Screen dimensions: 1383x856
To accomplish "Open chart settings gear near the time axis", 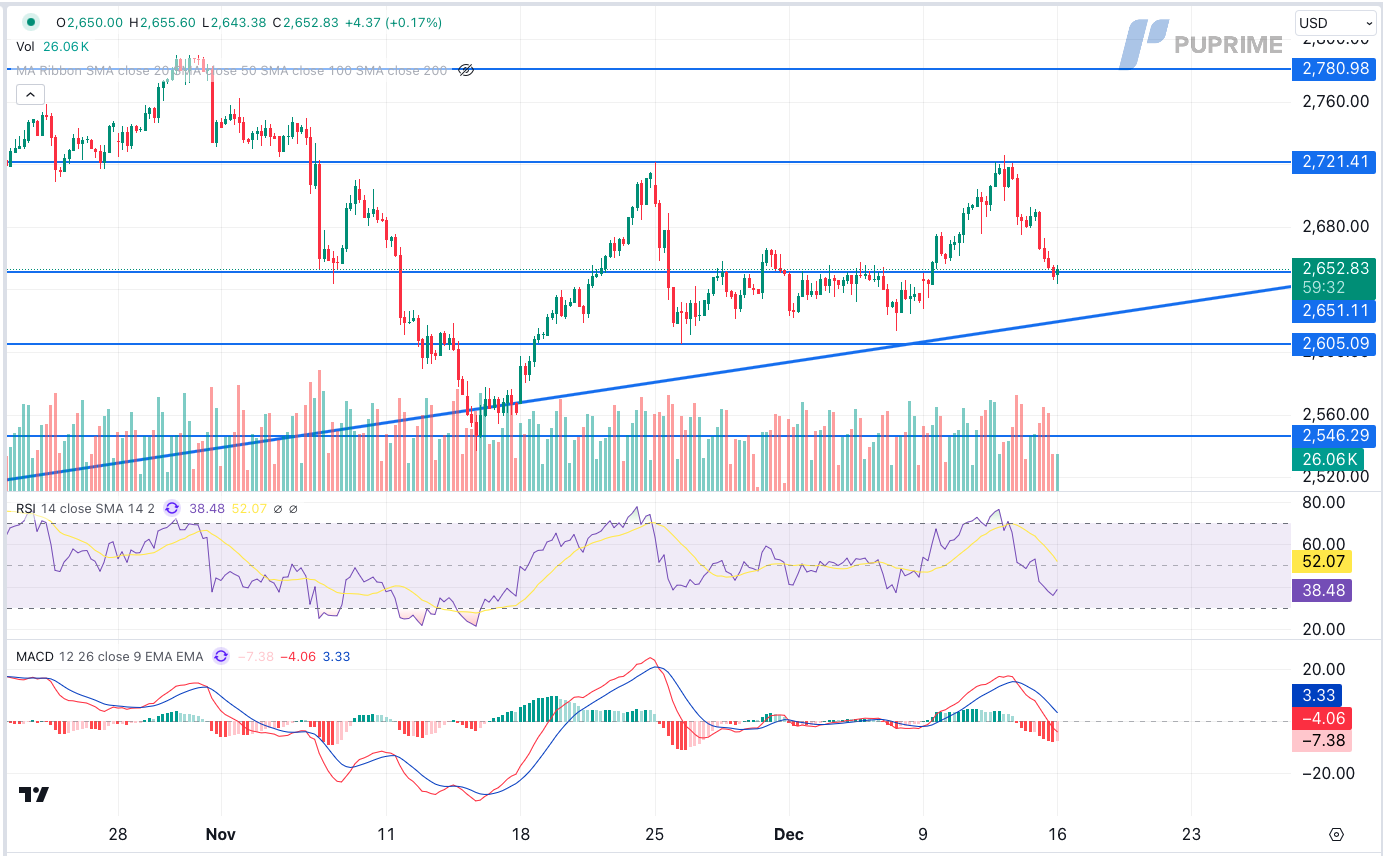I will tap(1336, 834).
